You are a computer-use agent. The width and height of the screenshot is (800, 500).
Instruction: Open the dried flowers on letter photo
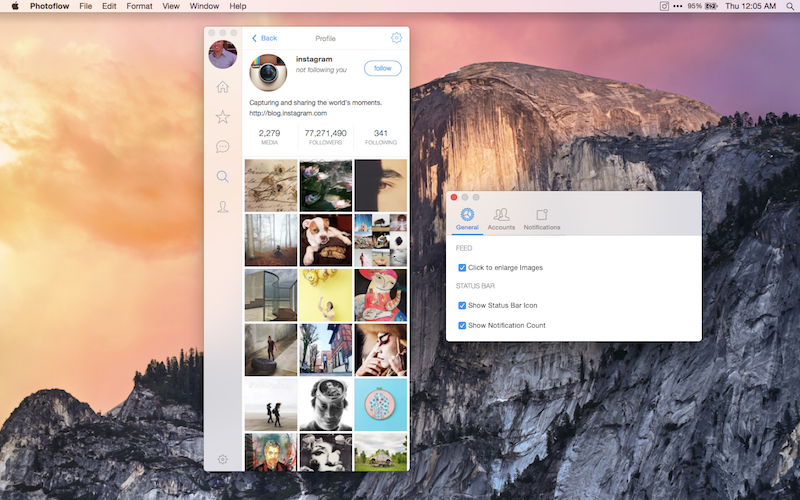click(271, 185)
